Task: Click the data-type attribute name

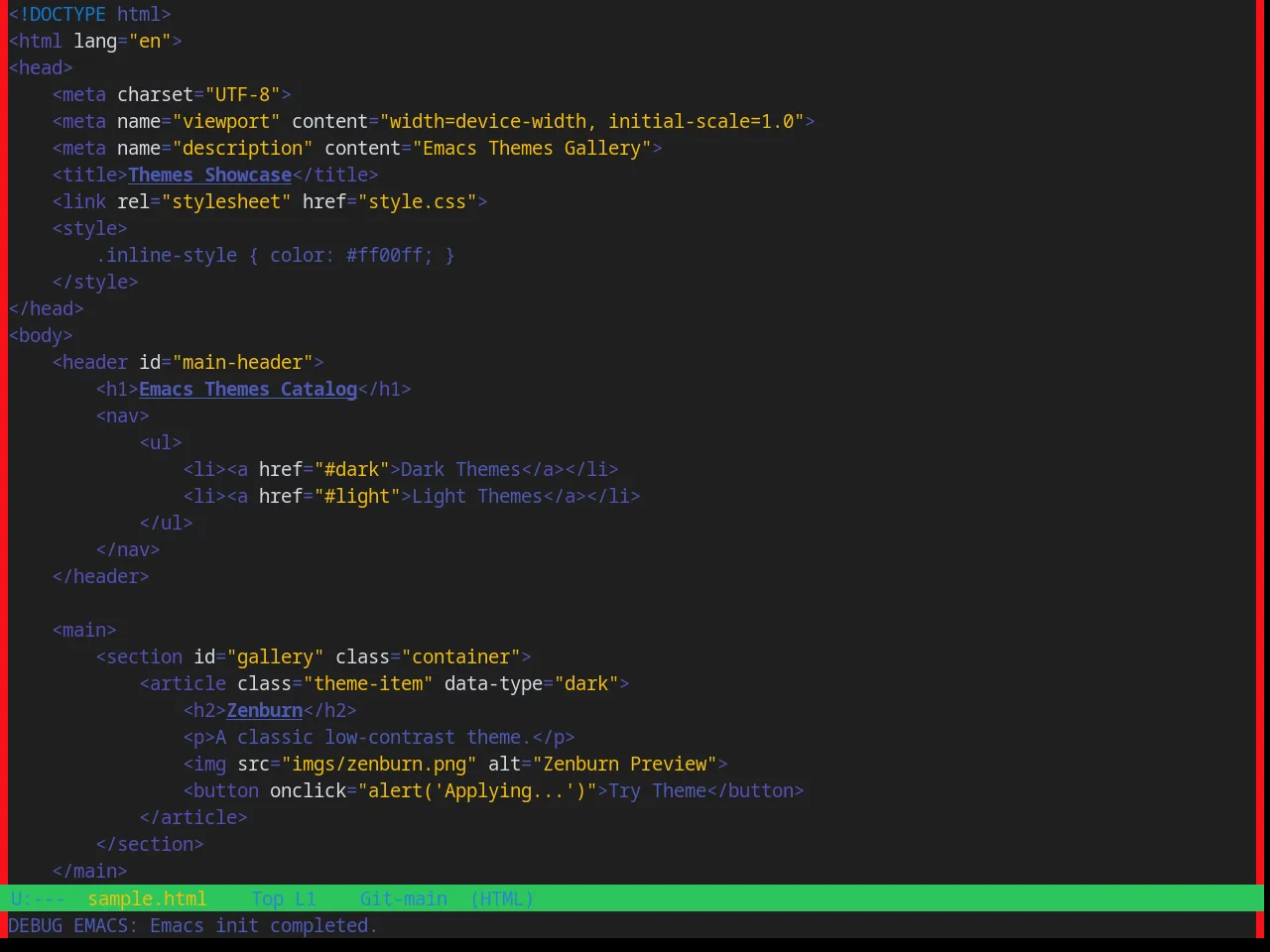Action: (x=493, y=683)
